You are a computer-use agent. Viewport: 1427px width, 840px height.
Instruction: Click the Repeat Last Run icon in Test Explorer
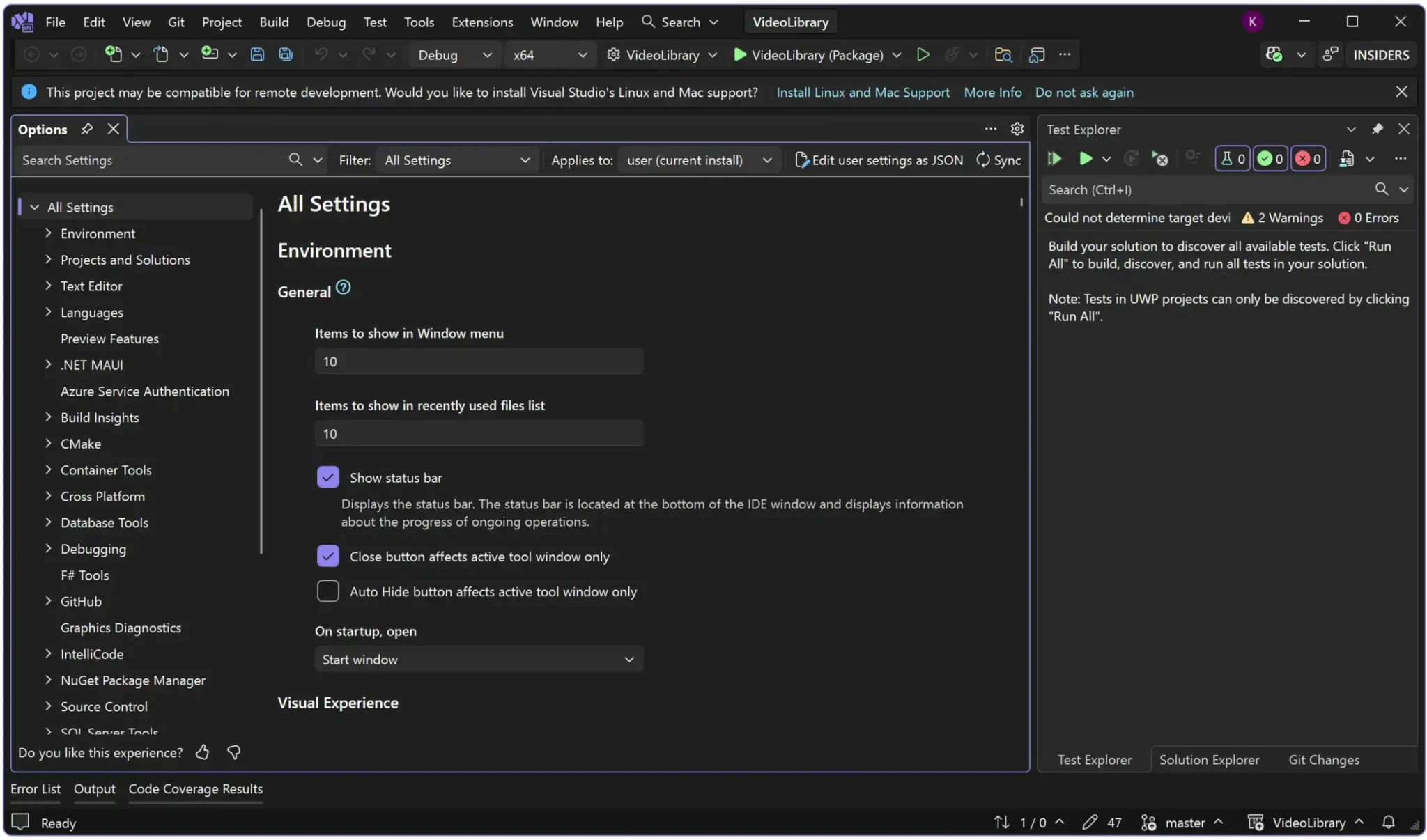[1132, 159]
